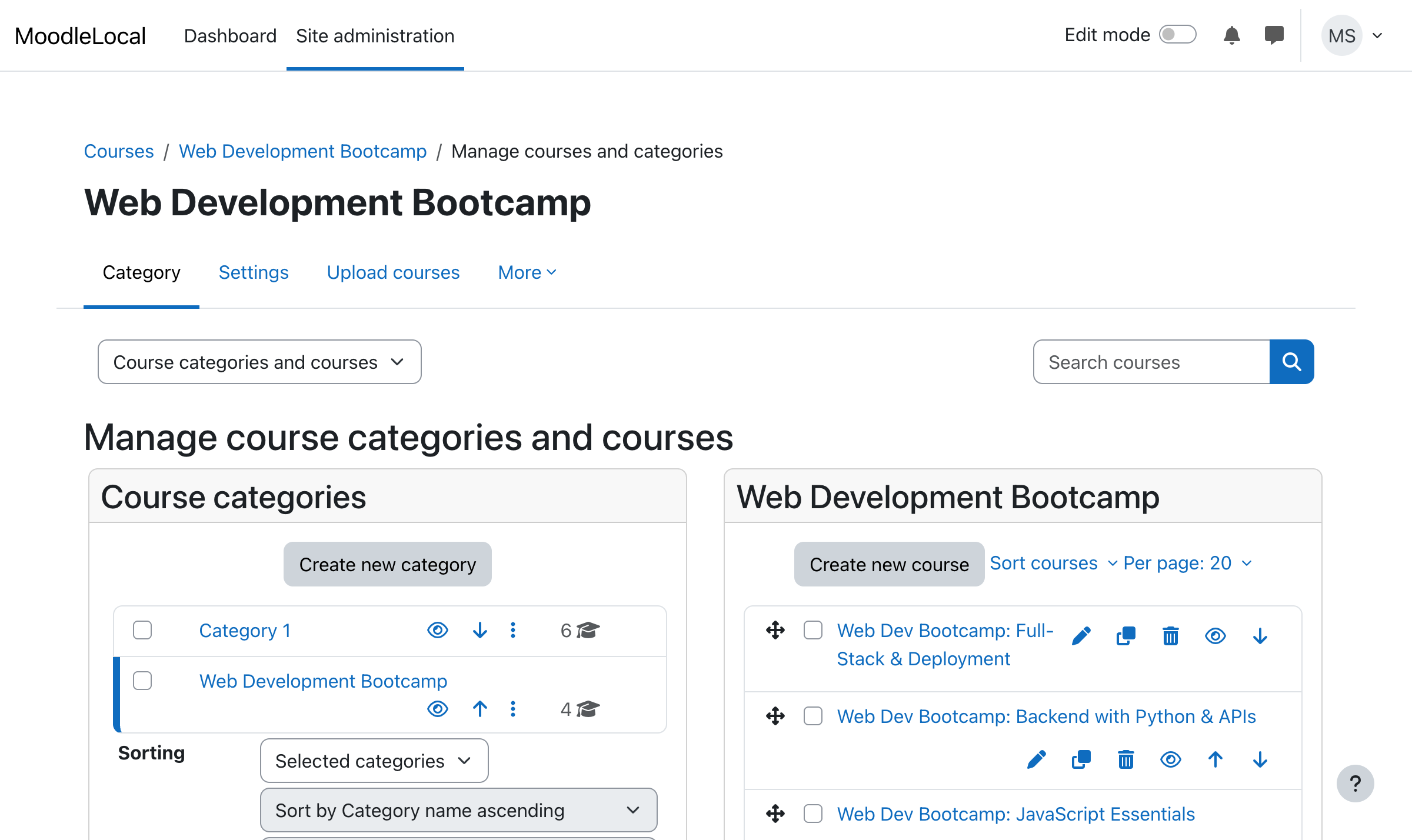Hide the Backend with Python & APIs course

(1171, 759)
